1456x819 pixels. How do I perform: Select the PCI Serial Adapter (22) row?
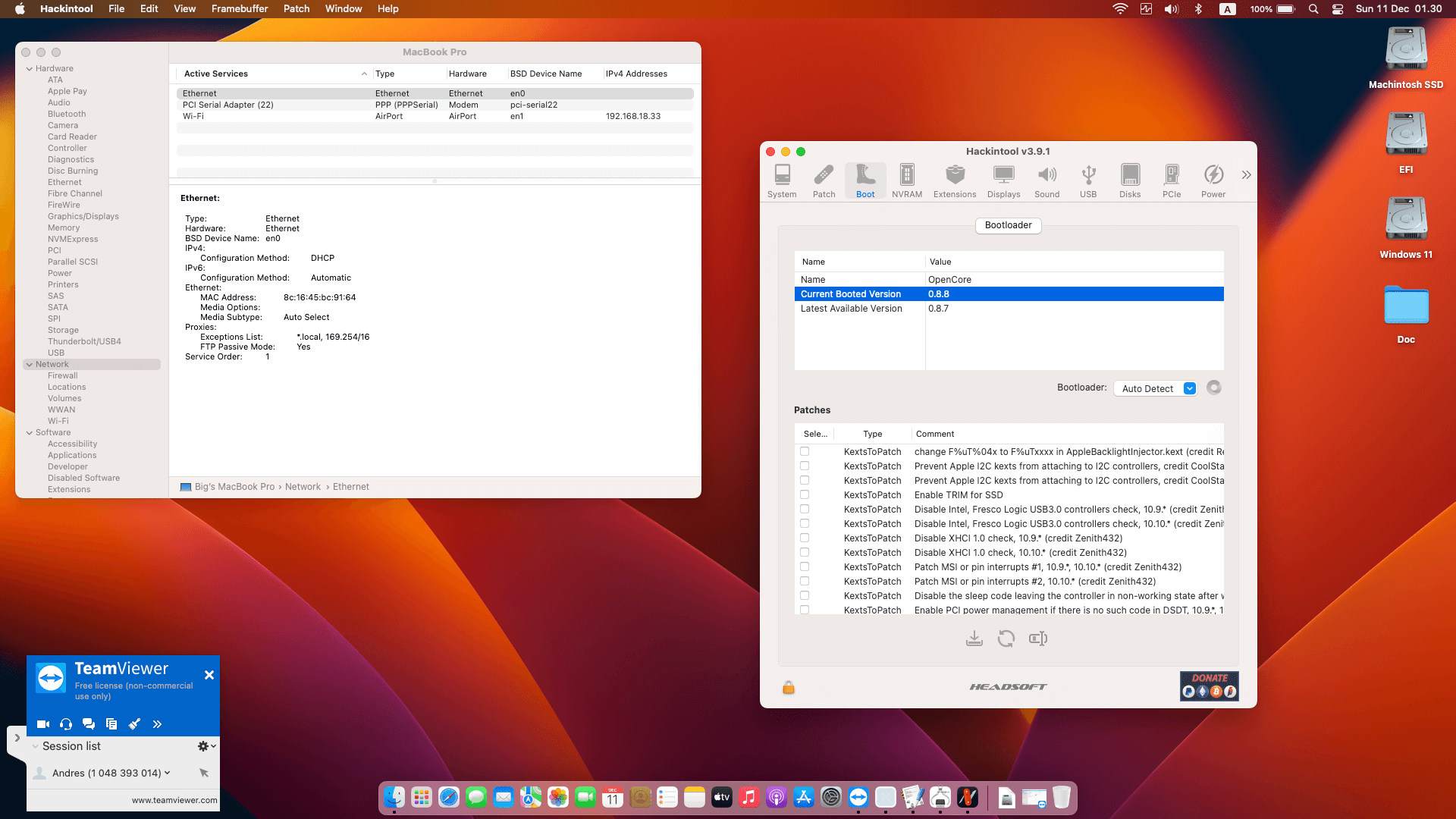435,105
